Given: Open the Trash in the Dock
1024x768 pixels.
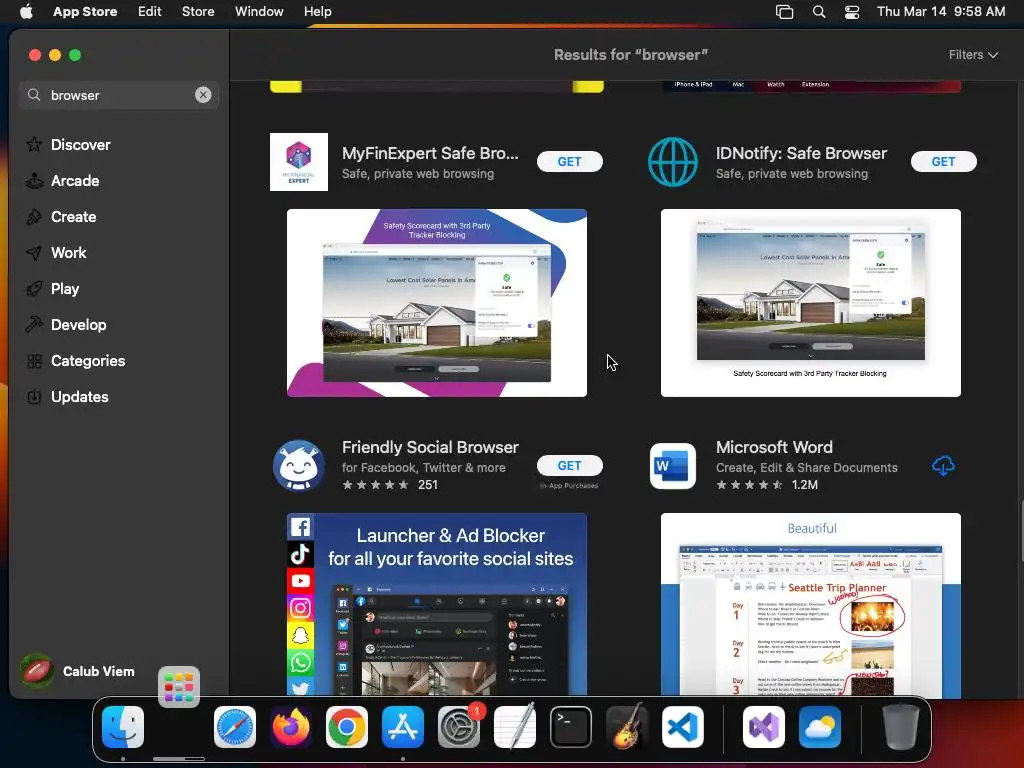Looking at the screenshot, I should click(901, 727).
